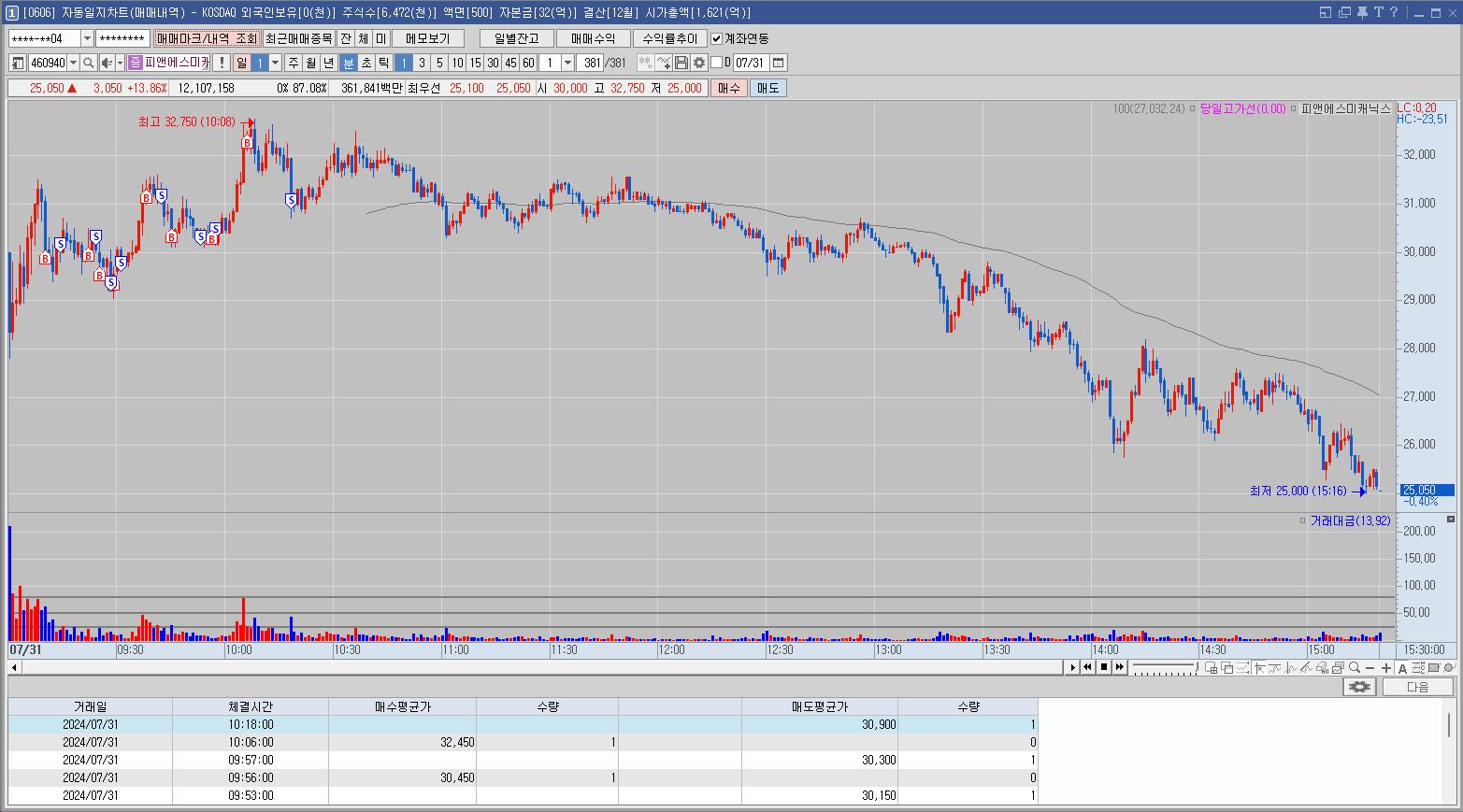
Task: Select 주 weekly chart period
Action: tap(293, 63)
